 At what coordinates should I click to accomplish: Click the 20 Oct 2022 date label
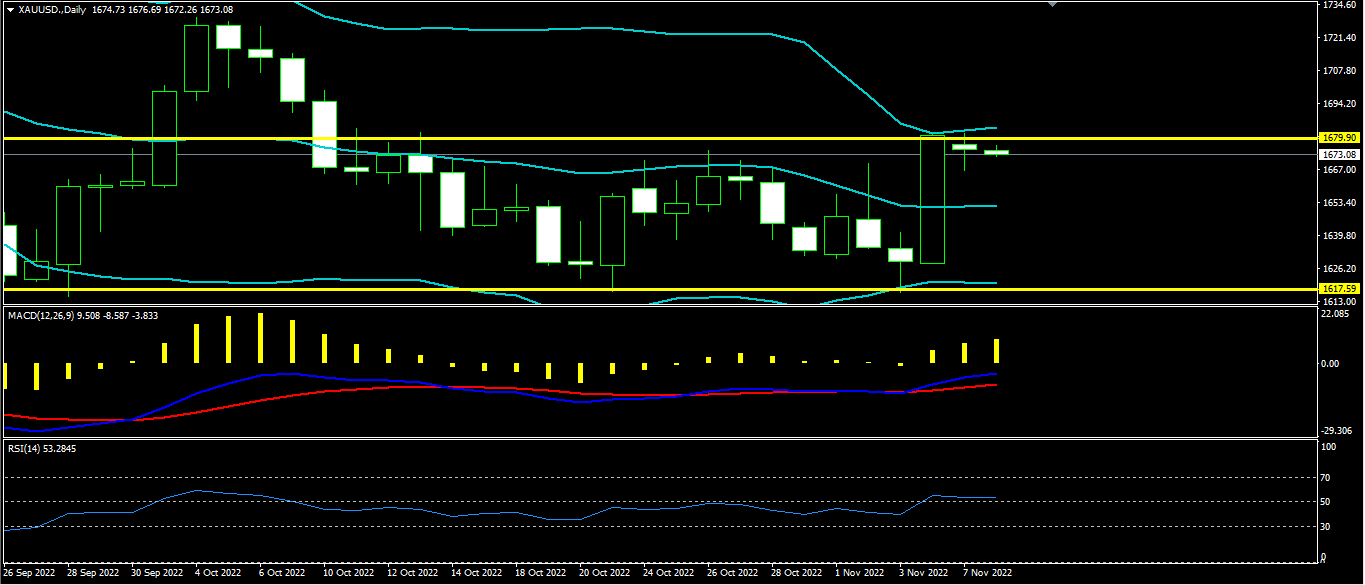(x=605, y=574)
